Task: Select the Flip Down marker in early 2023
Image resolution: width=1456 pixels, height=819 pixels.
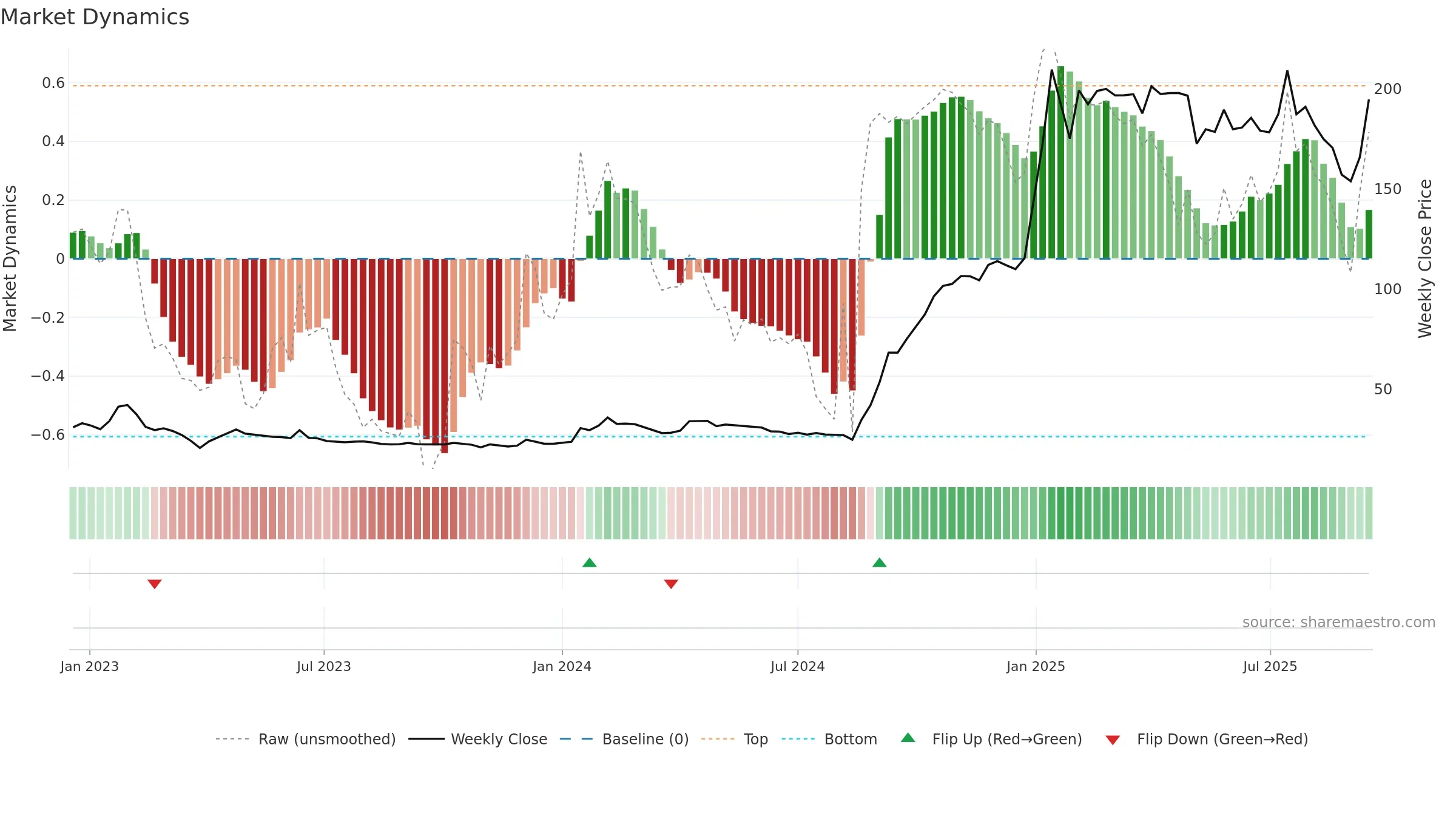Action: coord(155,584)
